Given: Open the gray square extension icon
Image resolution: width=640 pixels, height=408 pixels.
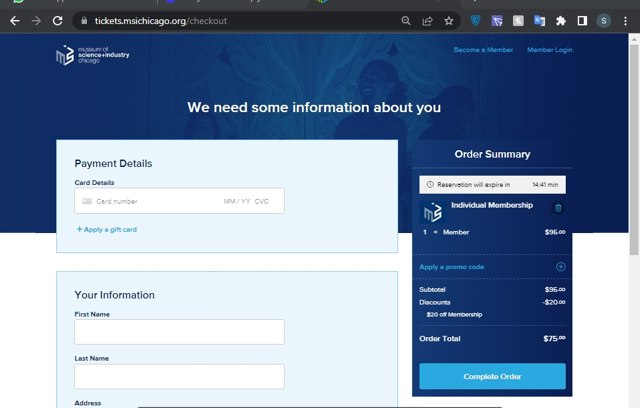Looking at the screenshot, I should pyautogui.click(x=518, y=21).
